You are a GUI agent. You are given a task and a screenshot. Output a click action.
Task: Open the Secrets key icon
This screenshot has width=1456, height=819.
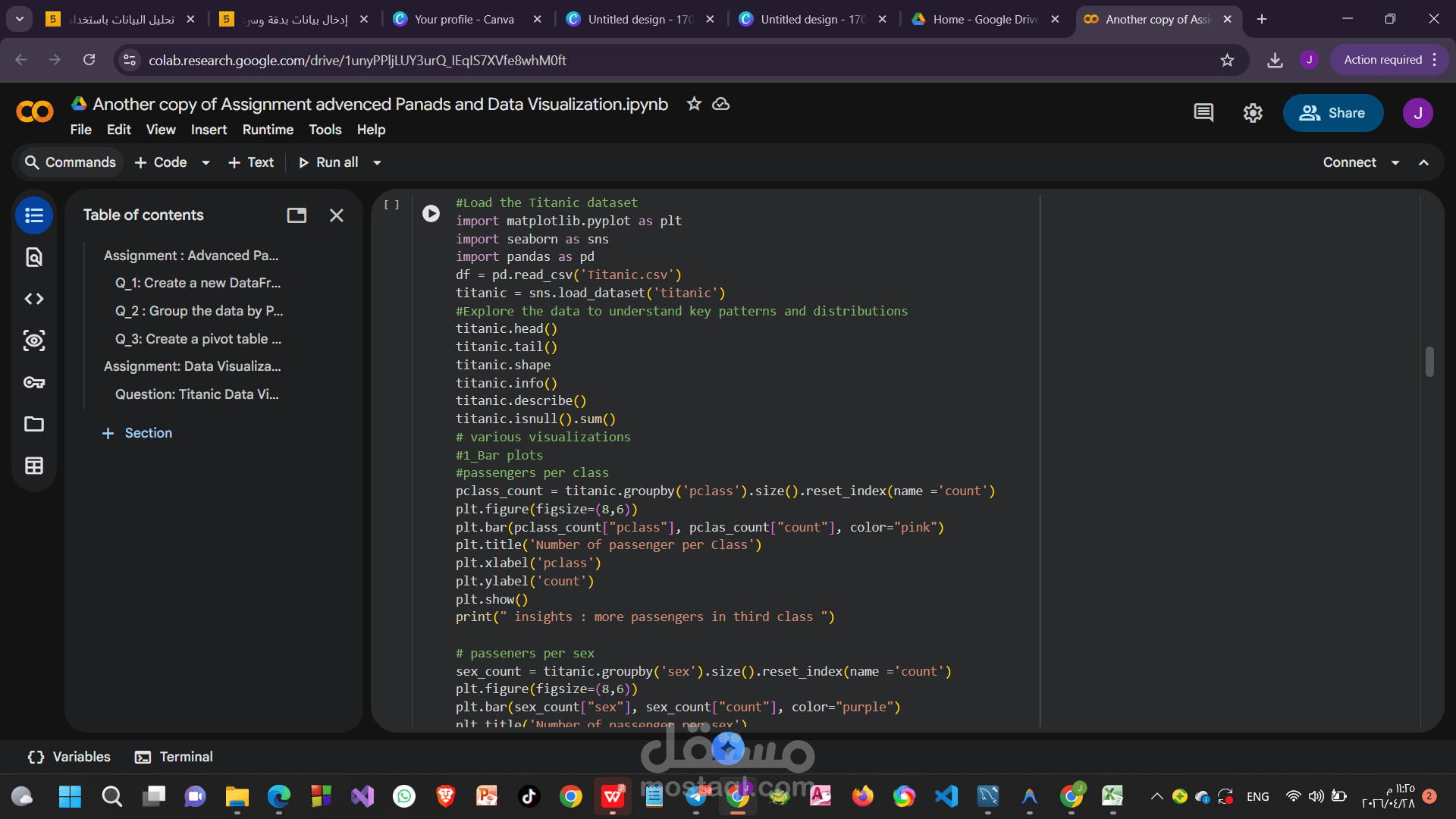[34, 382]
